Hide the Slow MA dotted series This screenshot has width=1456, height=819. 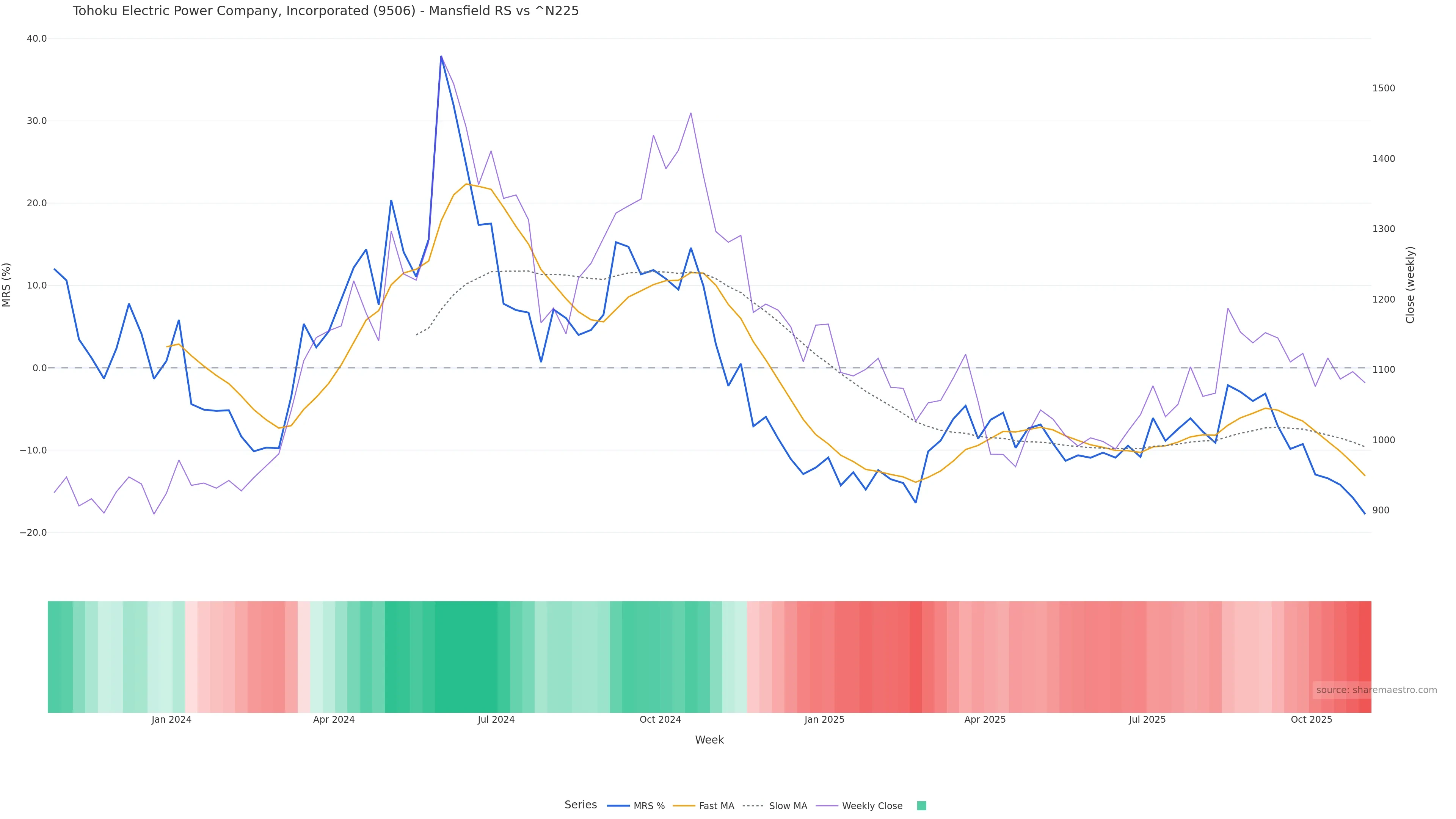788,806
